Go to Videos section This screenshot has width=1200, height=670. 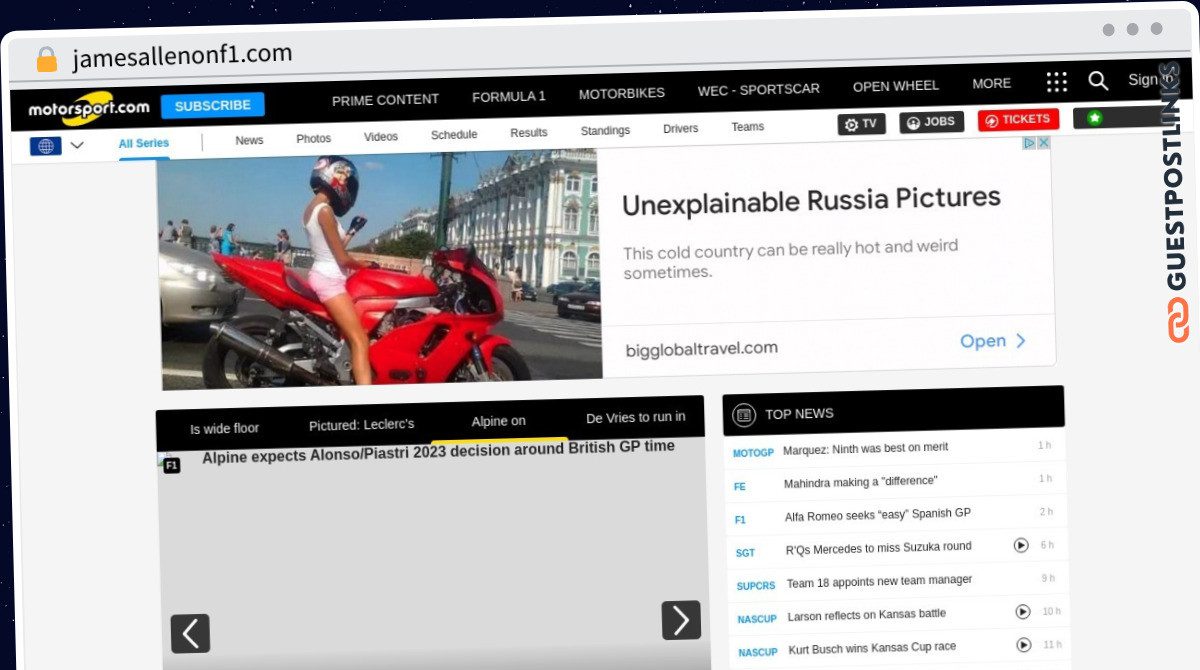pos(381,137)
